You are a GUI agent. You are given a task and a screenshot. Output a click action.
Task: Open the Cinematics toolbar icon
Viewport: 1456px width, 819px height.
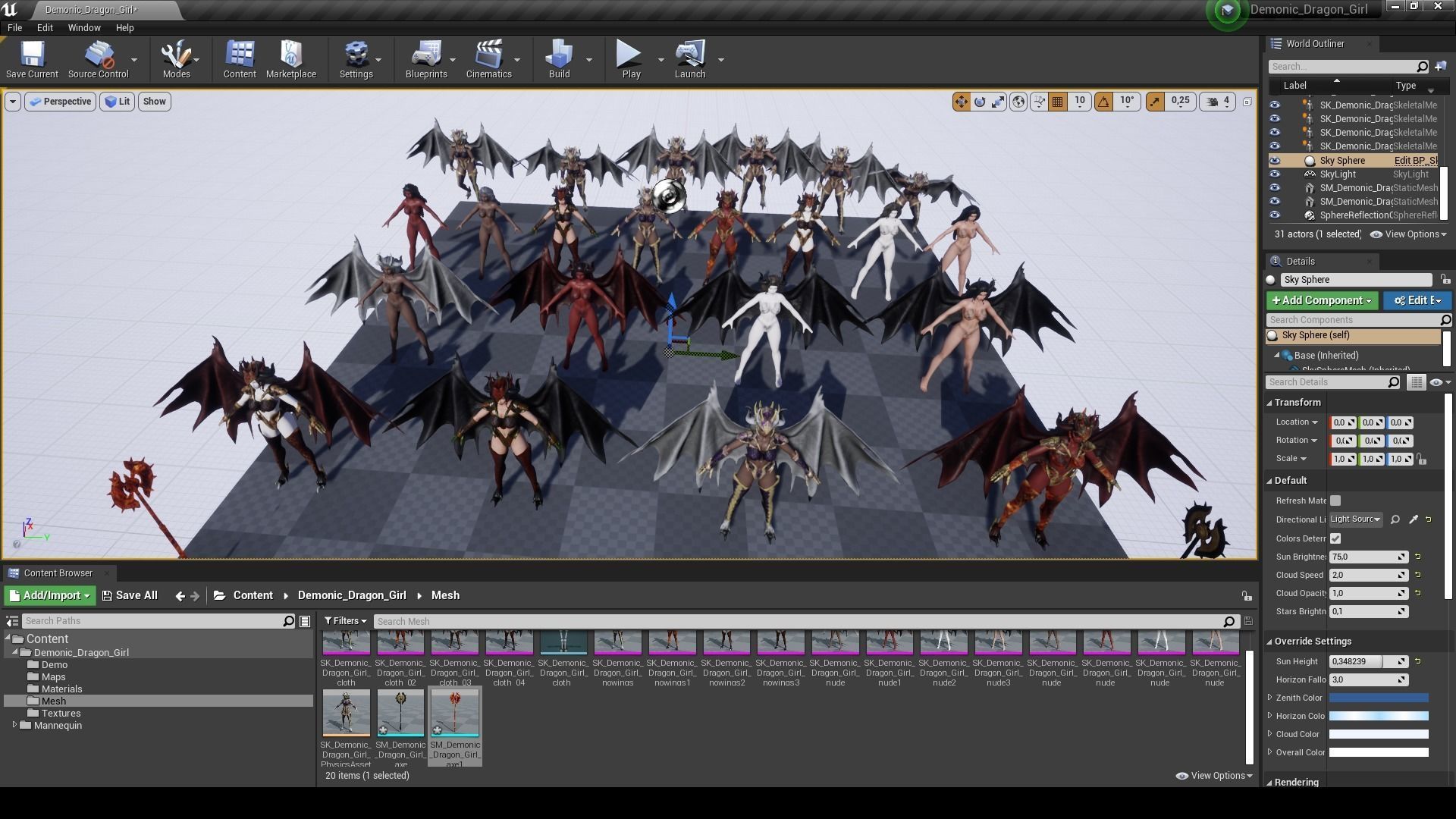coord(488,59)
